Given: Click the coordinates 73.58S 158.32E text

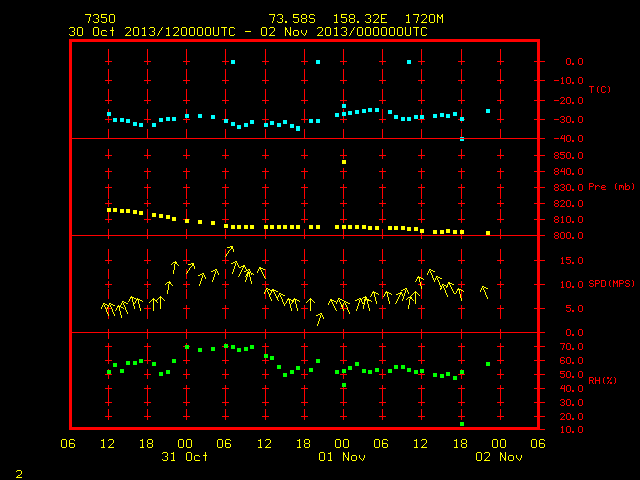Looking at the screenshot, I should pos(327,19).
